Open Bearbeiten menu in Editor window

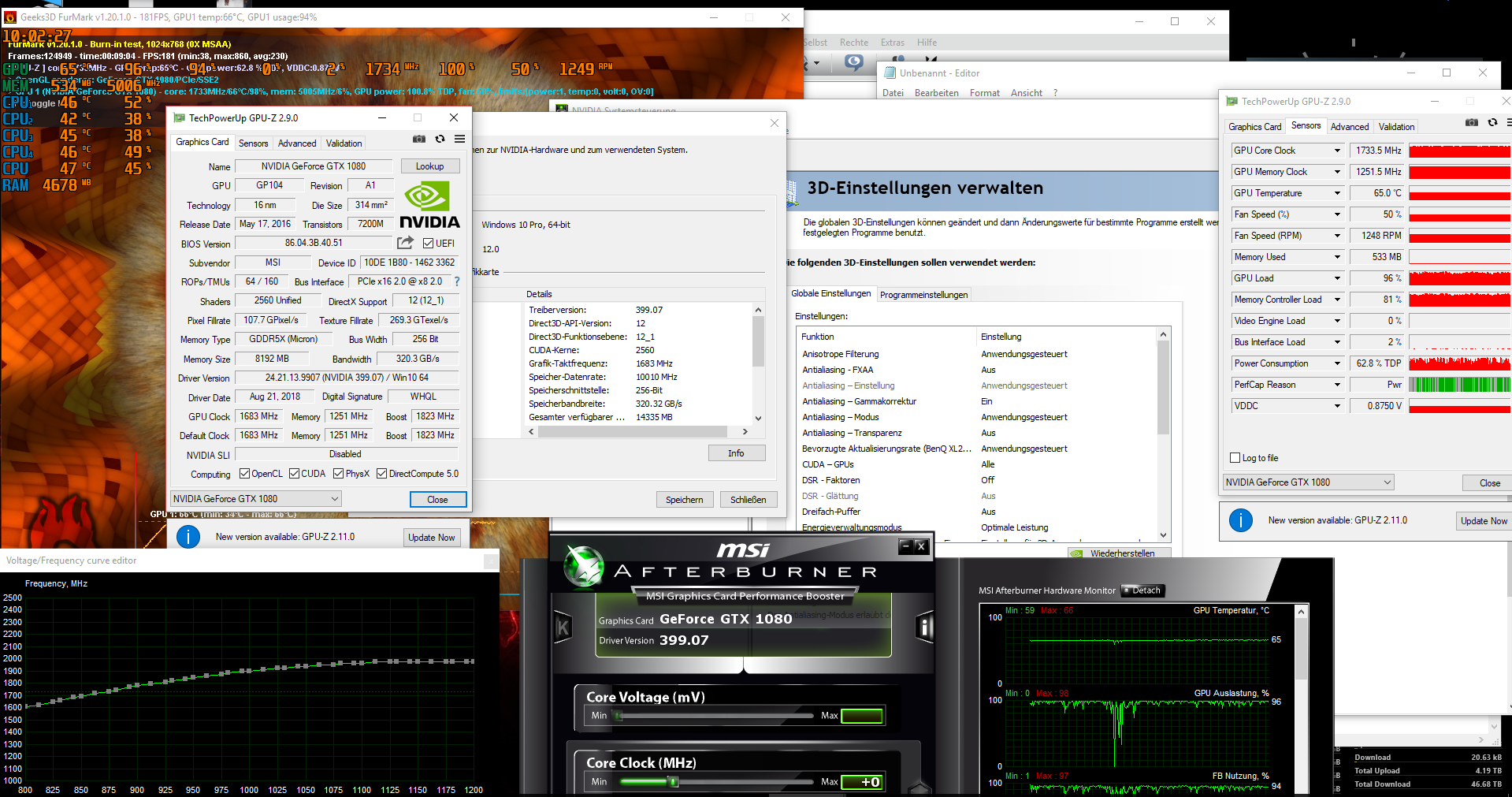click(937, 93)
